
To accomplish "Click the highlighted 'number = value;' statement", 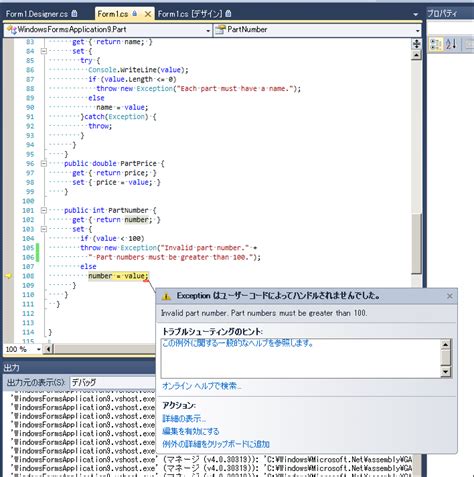I will pos(118,276).
